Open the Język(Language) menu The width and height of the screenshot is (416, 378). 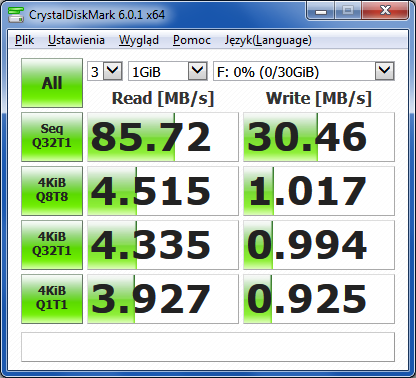[x=268, y=40]
